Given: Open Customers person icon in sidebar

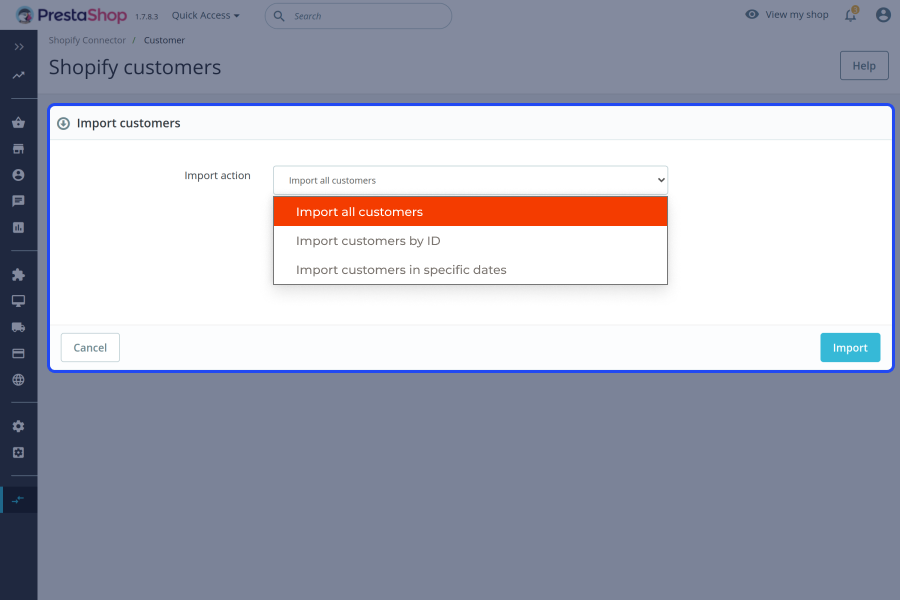Looking at the screenshot, I should coord(18,175).
